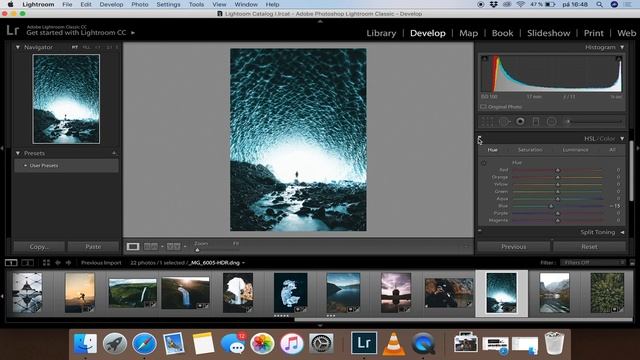Open Grid view from filmstrip bar
This screenshot has width=640, height=360.
click(x=46, y=263)
